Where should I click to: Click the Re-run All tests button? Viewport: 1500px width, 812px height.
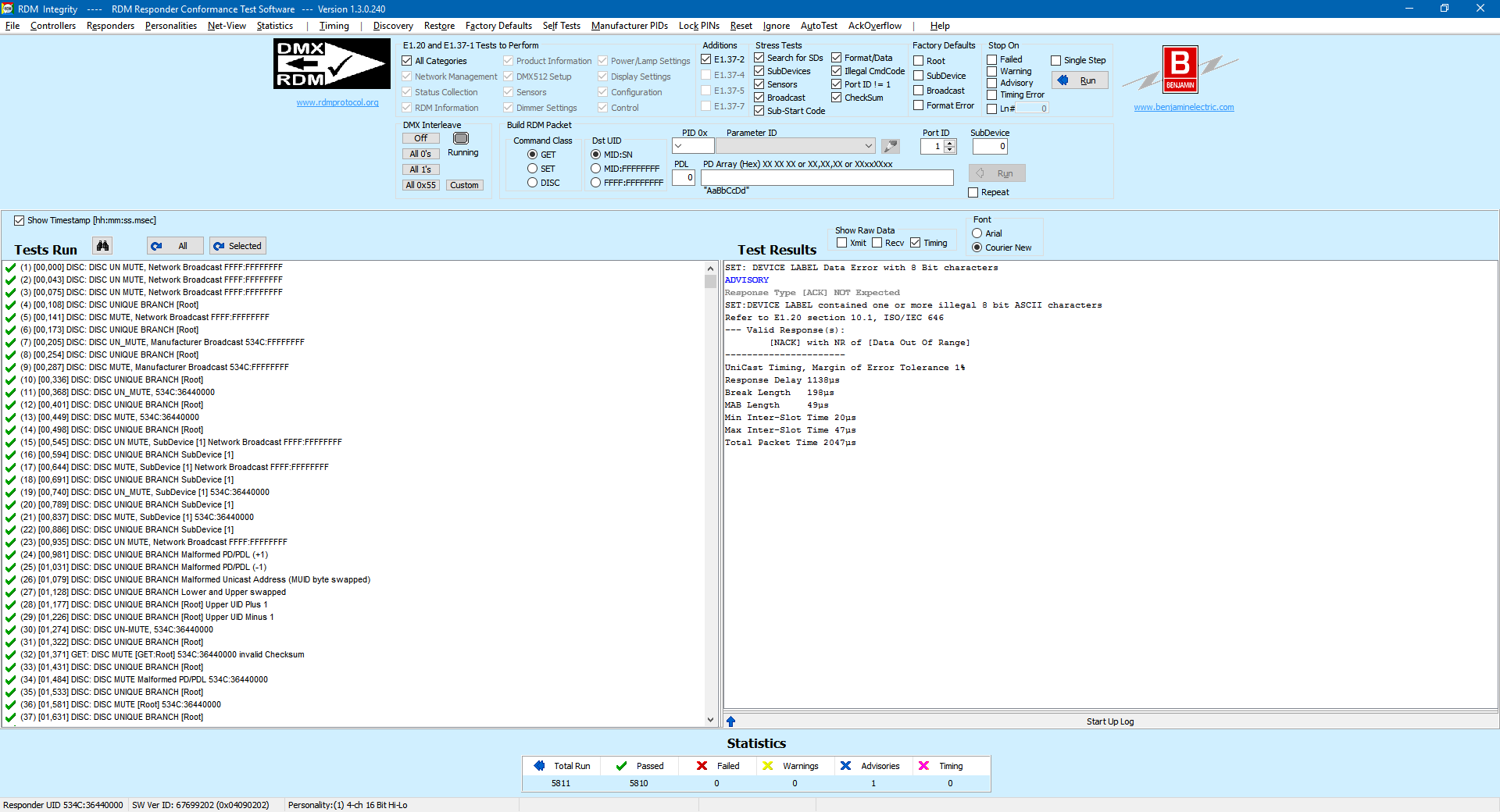(x=175, y=246)
